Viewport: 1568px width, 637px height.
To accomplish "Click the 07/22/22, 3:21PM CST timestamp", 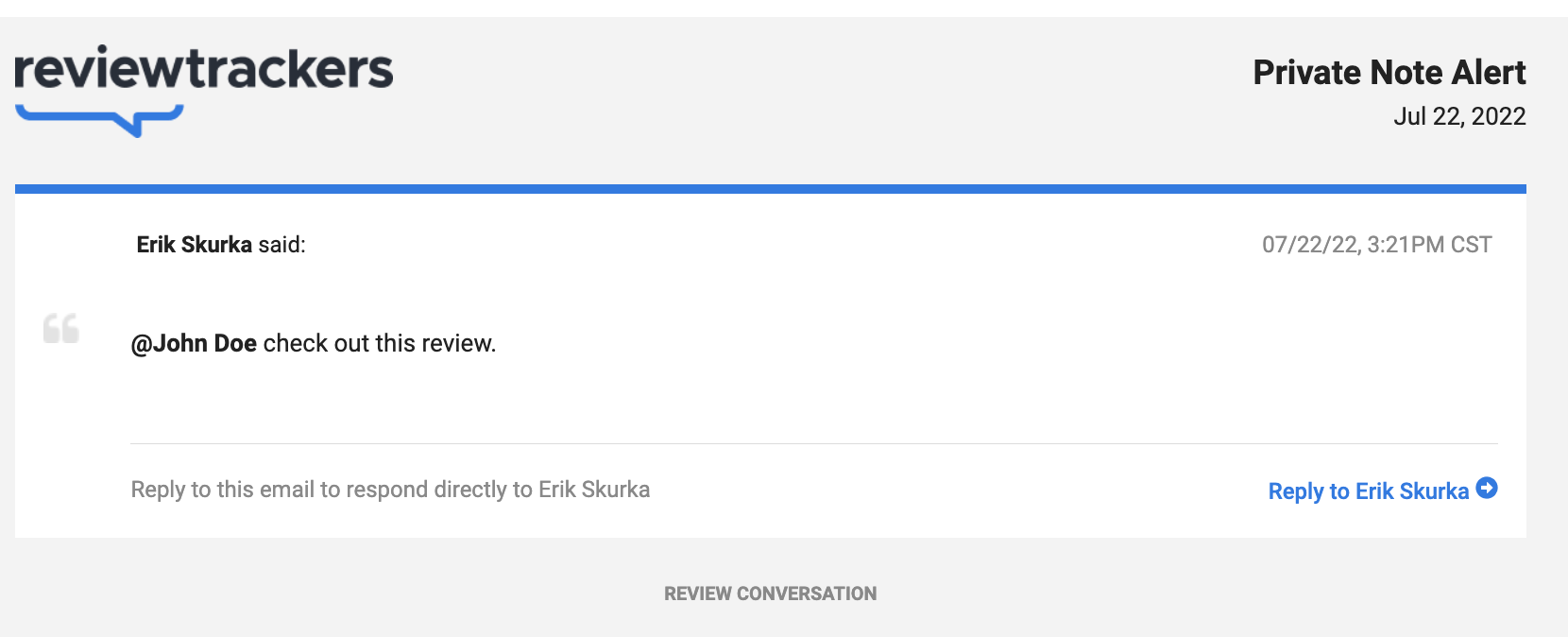I will pos(1377,245).
